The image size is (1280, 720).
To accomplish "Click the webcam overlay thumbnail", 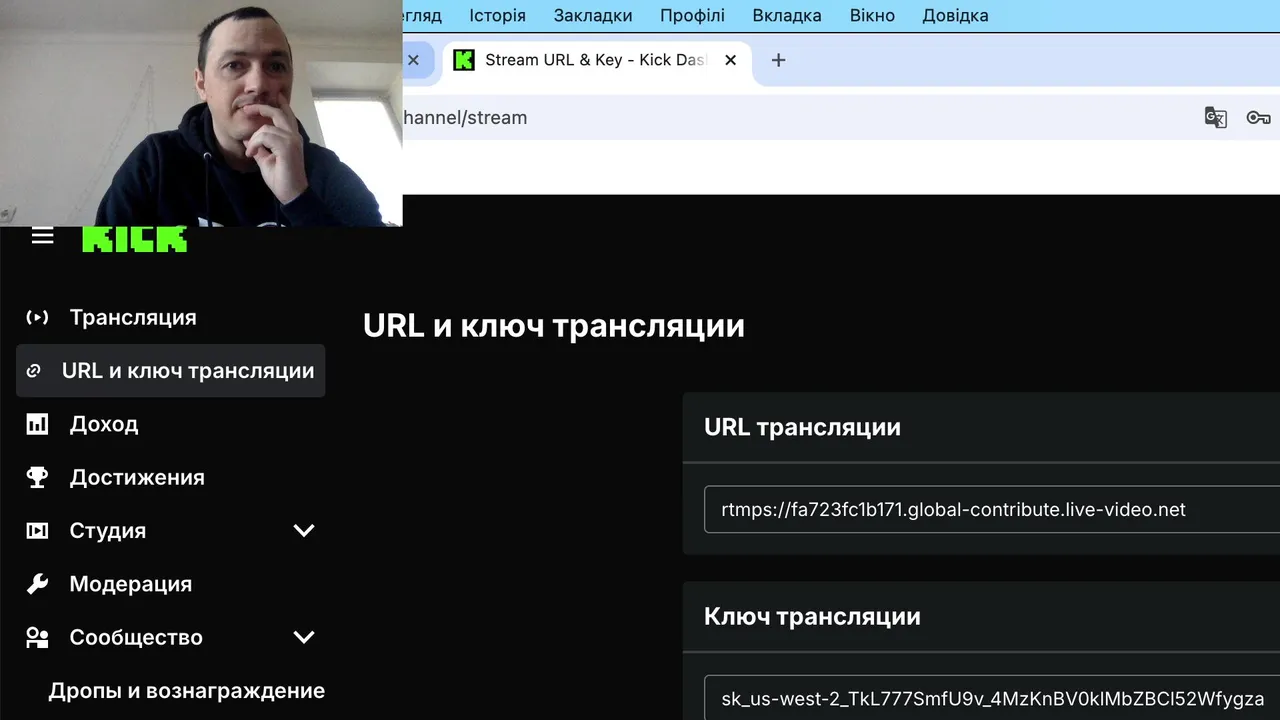I will pos(201,113).
